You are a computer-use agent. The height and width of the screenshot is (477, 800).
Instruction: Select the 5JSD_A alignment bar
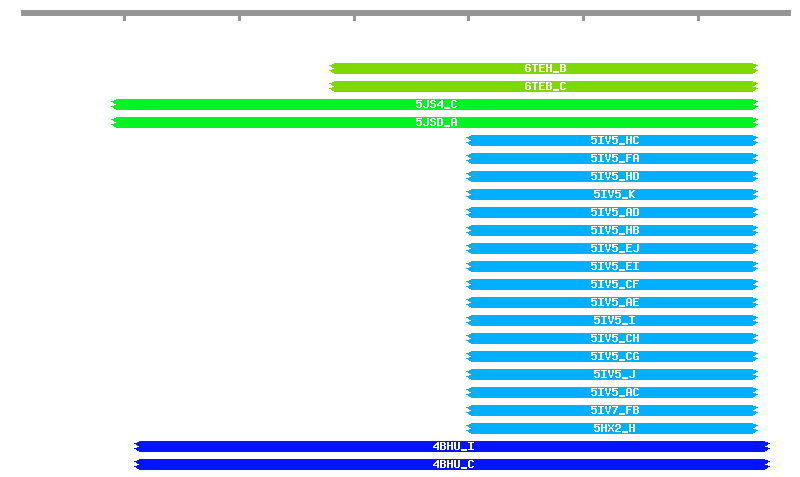(435, 123)
